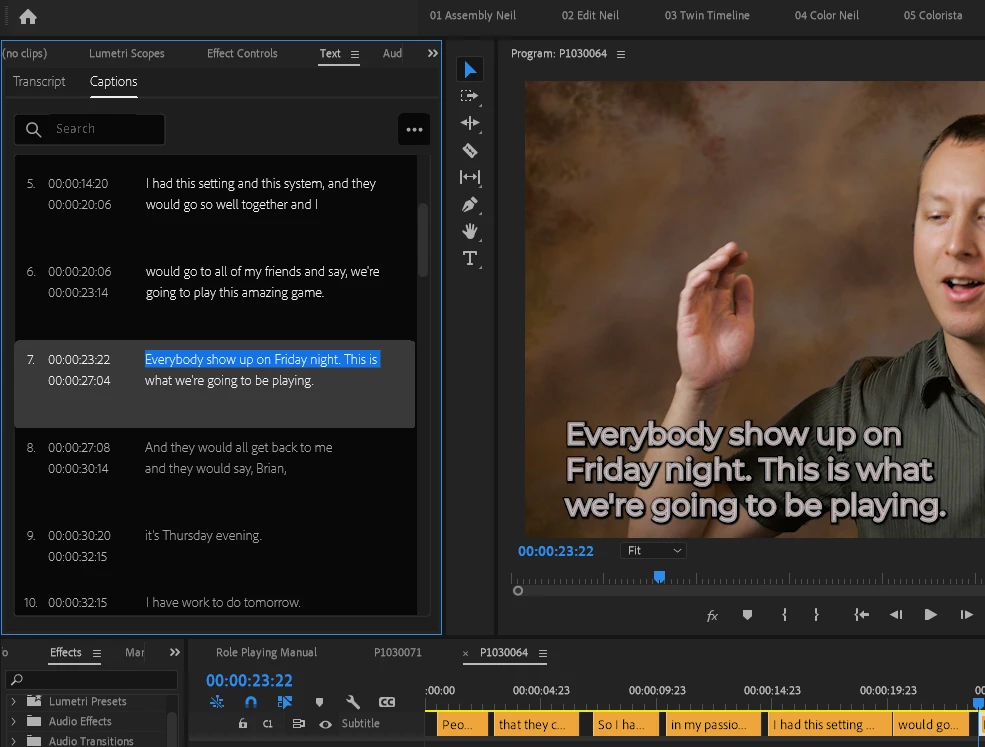Expand the Lumetri Presets folder

pyautogui.click(x=14, y=701)
